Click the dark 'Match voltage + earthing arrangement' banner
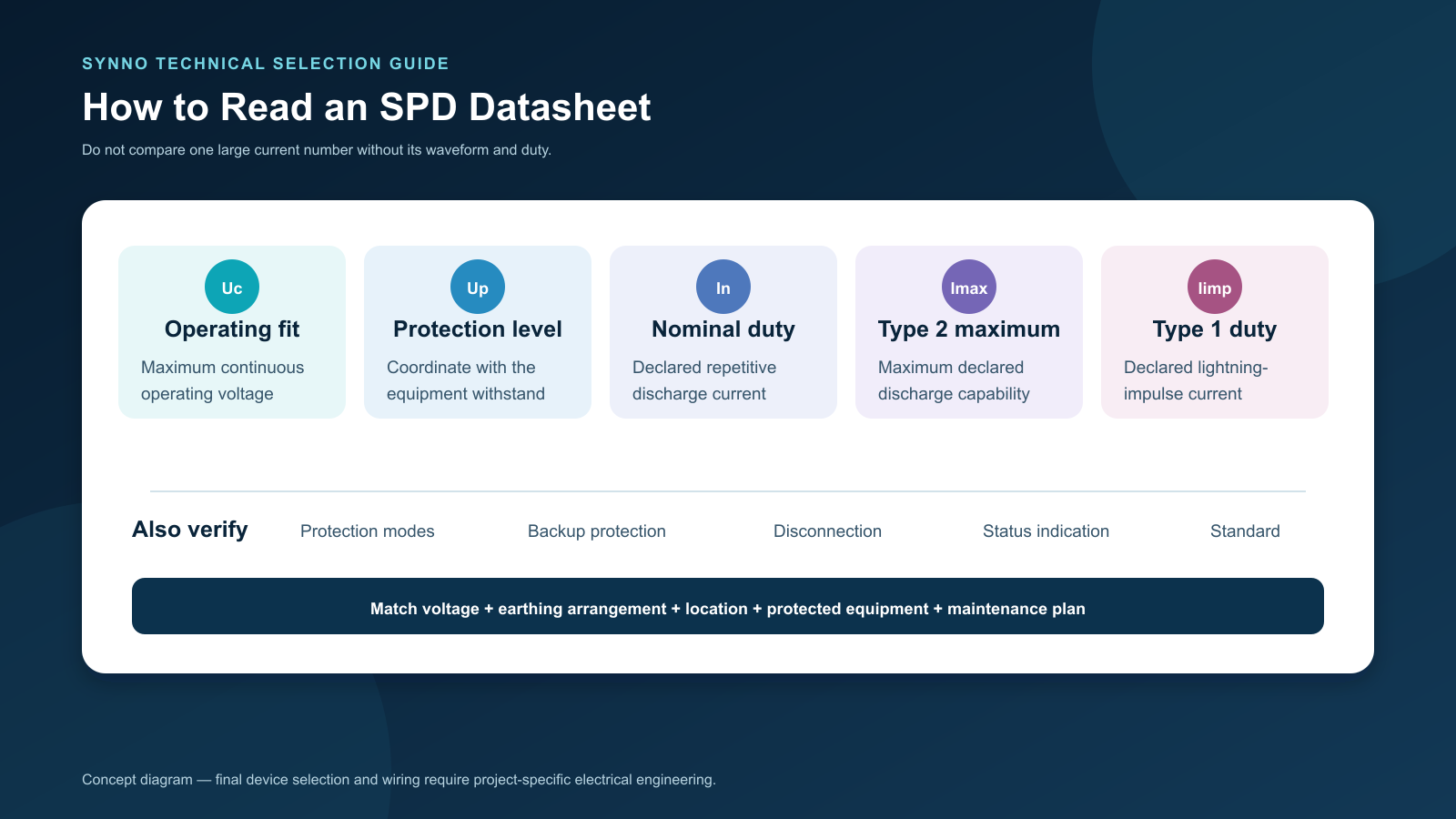 pyautogui.click(x=728, y=606)
